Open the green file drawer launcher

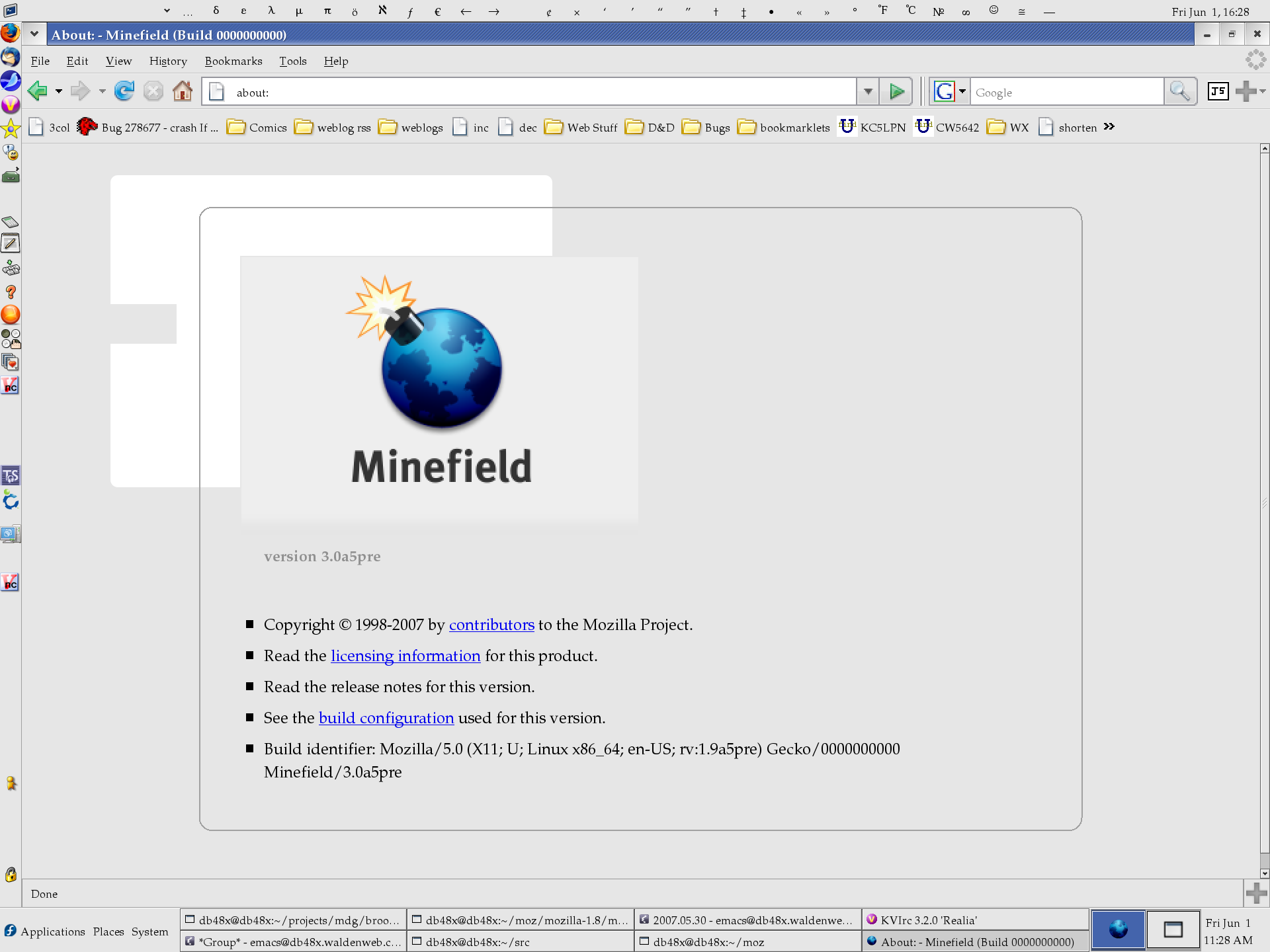pyautogui.click(x=11, y=176)
